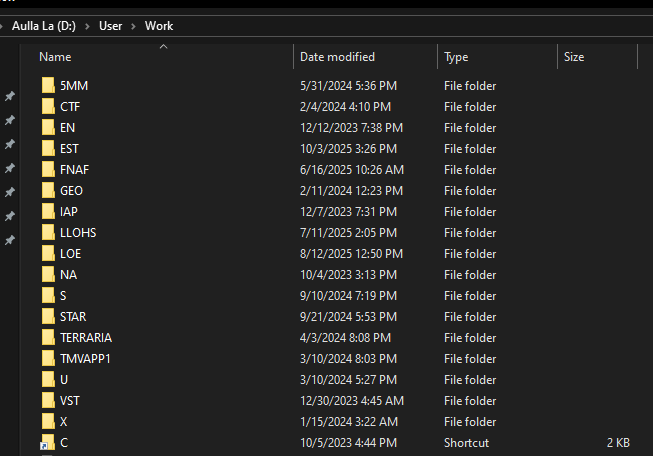Click the Type column header
The width and height of the screenshot is (653, 456).
[x=456, y=58]
